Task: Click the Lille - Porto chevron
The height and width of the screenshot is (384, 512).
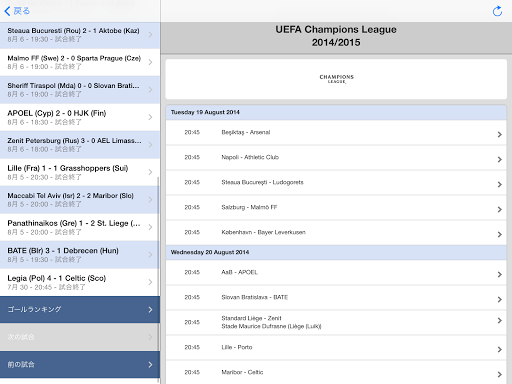Action: coord(499,349)
